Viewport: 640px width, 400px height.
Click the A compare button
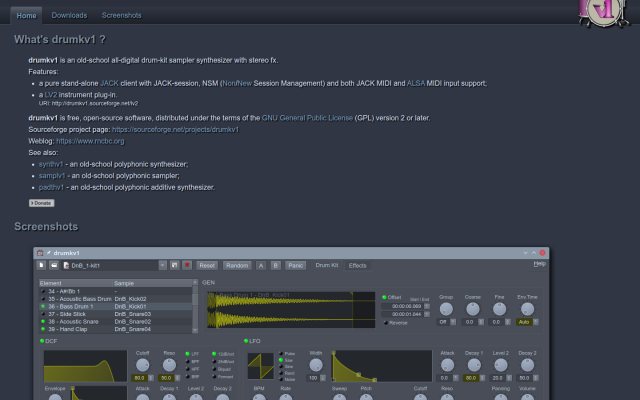[261, 265]
